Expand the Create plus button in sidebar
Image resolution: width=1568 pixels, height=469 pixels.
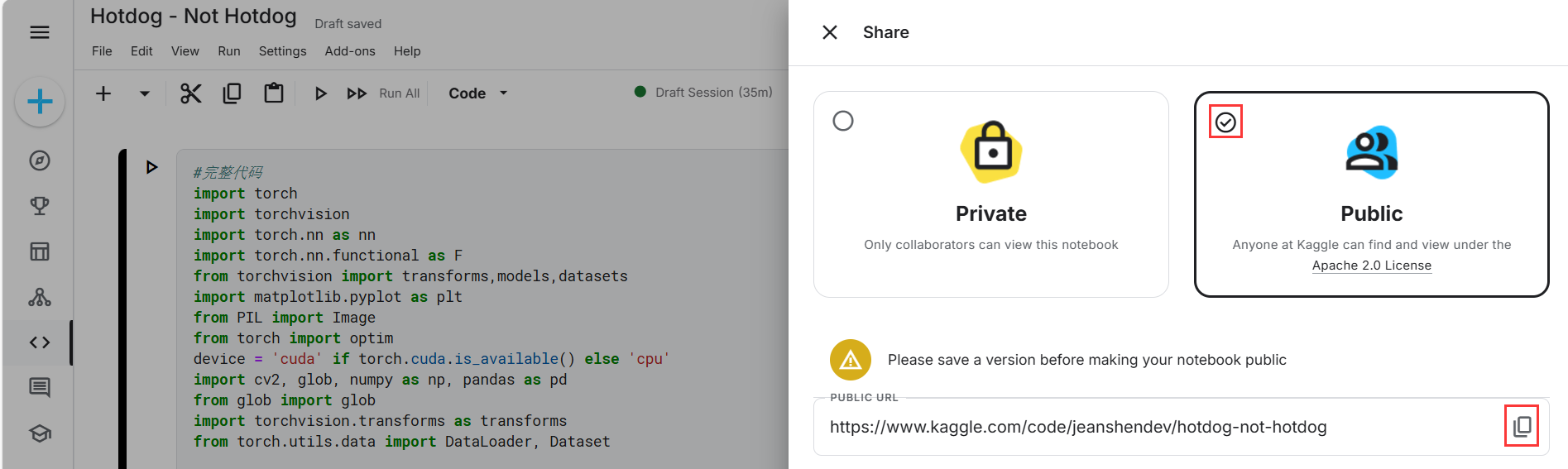click(x=40, y=103)
